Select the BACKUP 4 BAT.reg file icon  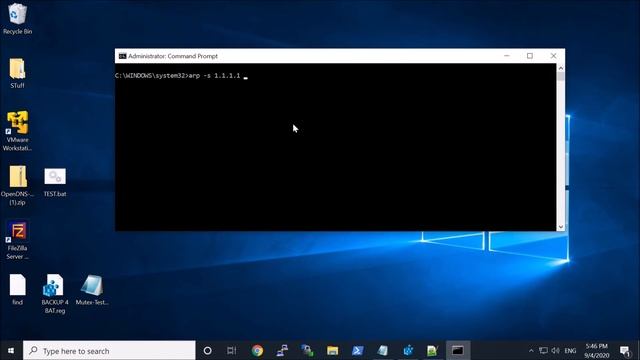(55, 294)
